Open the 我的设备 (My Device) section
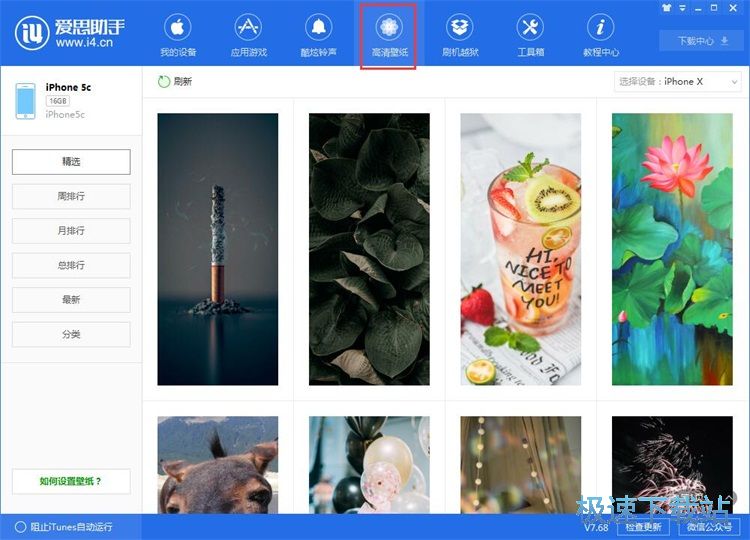Screen dimensions: 750x540 point(177,36)
